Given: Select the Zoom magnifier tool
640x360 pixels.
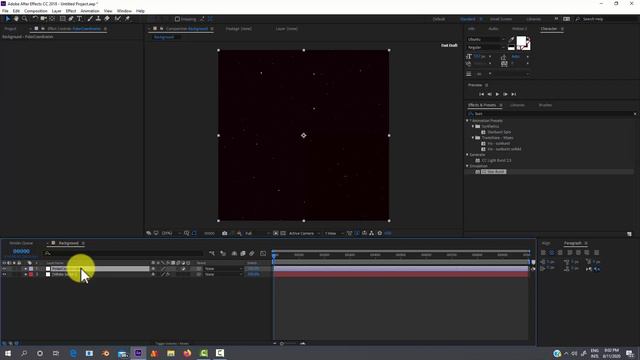Looking at the screenshot, I should pyautogui.click(x=24, y=19).
